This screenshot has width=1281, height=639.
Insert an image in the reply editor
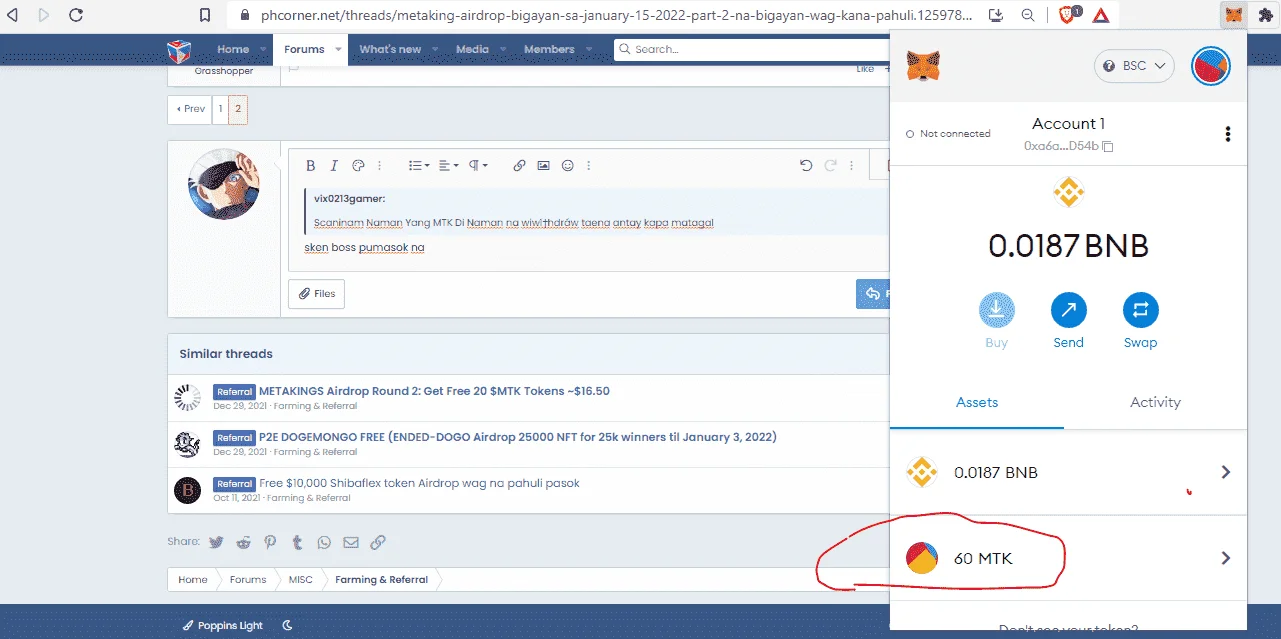tap(543, 165)
